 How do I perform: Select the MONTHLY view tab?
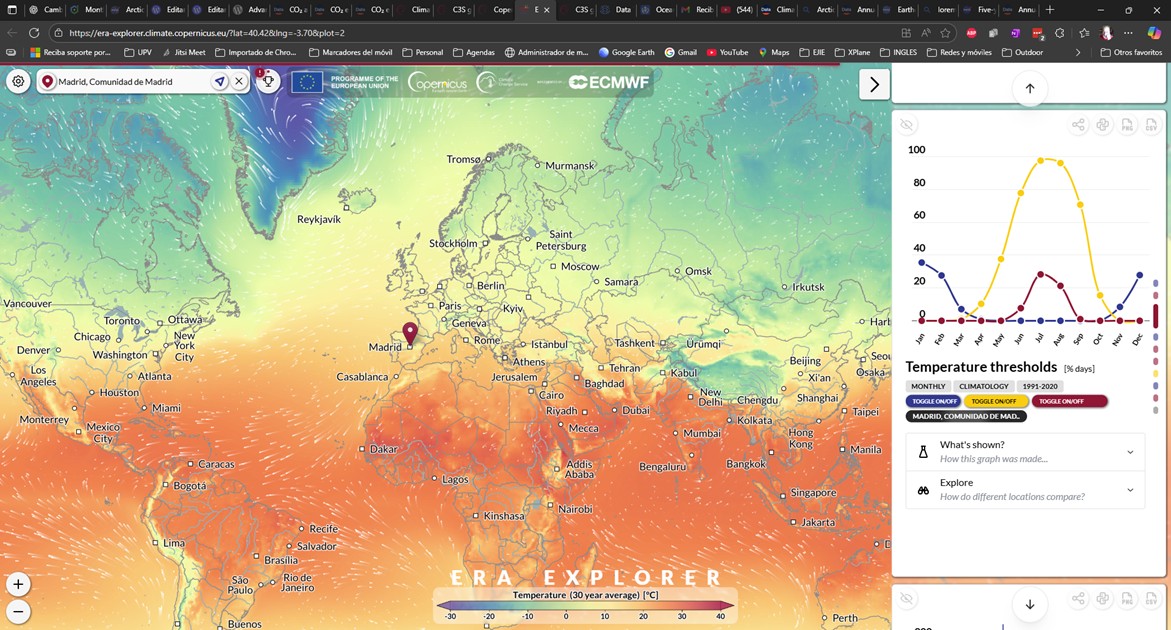click(928, 385)
